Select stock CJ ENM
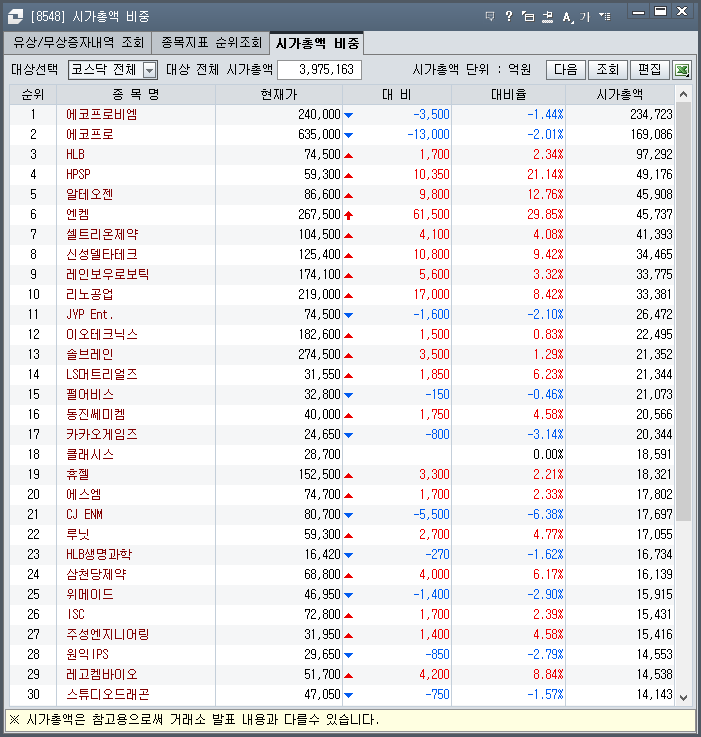701x737 pixels. click(84, 514)
